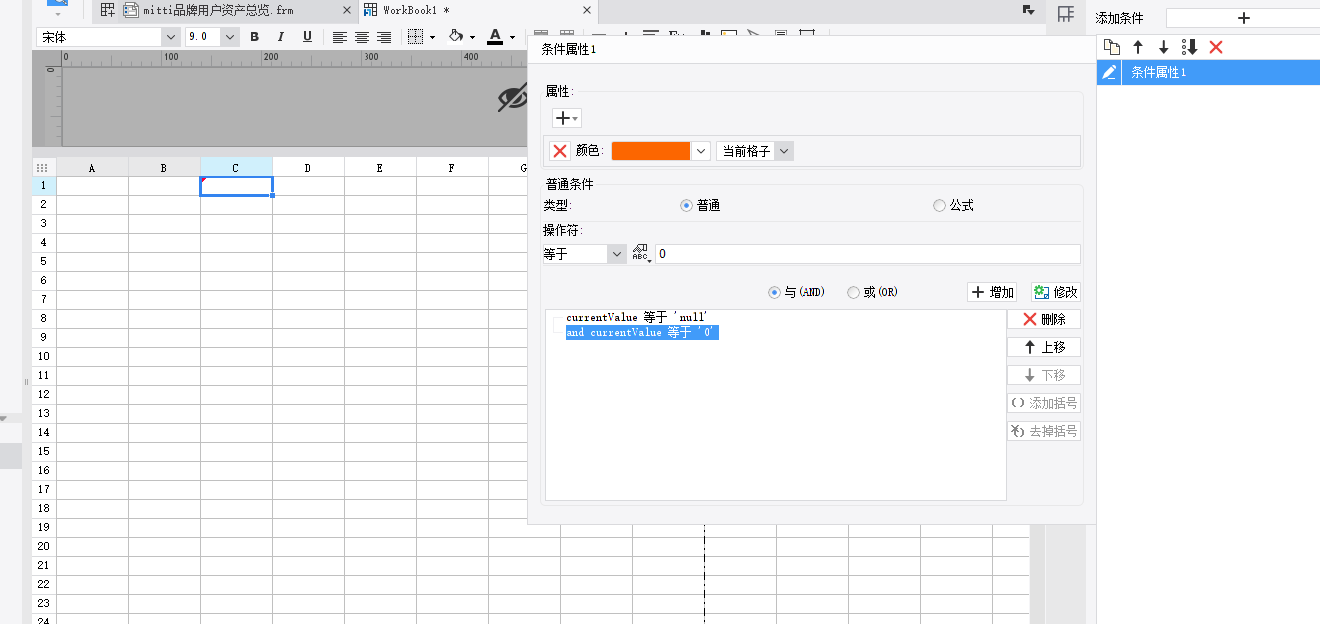This screenshot has height=624, width=1320.
Task: Select the 普通 type radio button
Action: click(686, 205)
